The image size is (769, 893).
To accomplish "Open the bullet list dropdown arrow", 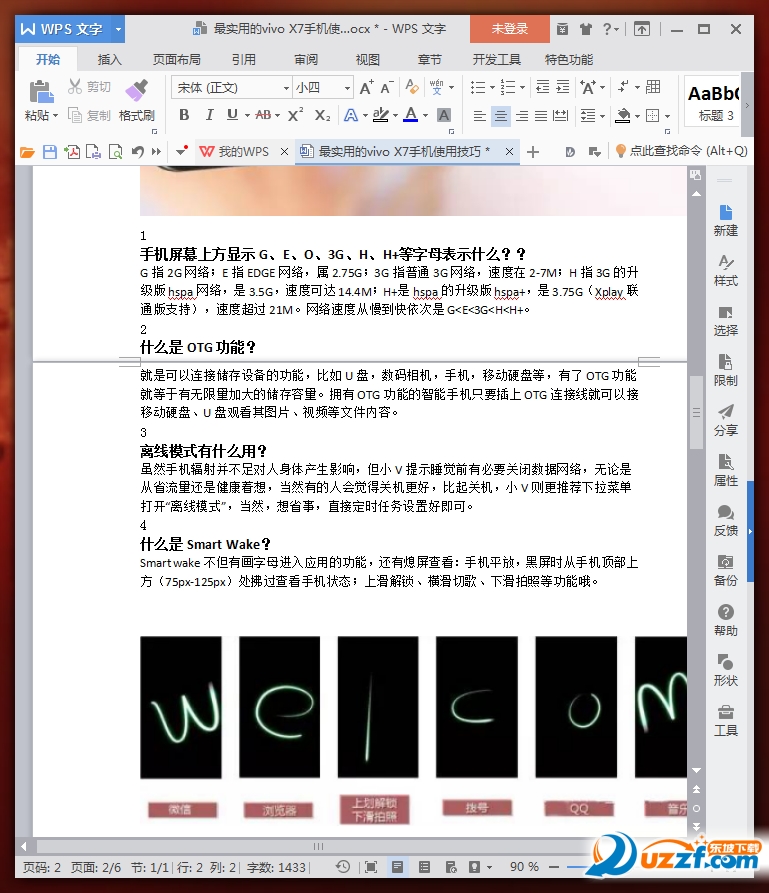I will (492, 88).
